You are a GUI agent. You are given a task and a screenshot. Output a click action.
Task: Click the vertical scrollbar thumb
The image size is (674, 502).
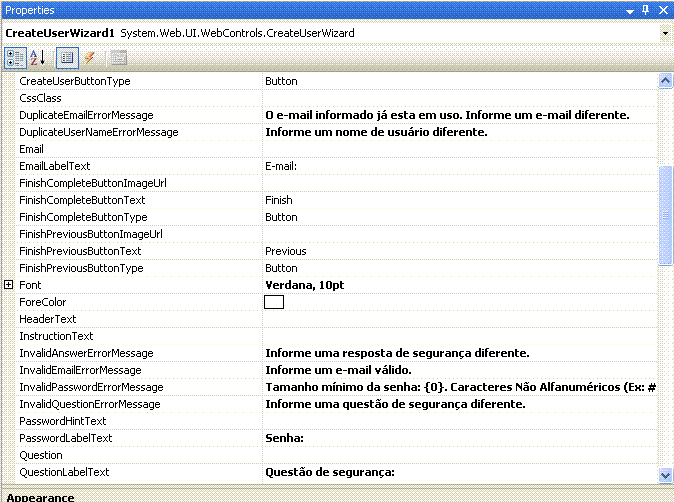[x=665, y=216]
